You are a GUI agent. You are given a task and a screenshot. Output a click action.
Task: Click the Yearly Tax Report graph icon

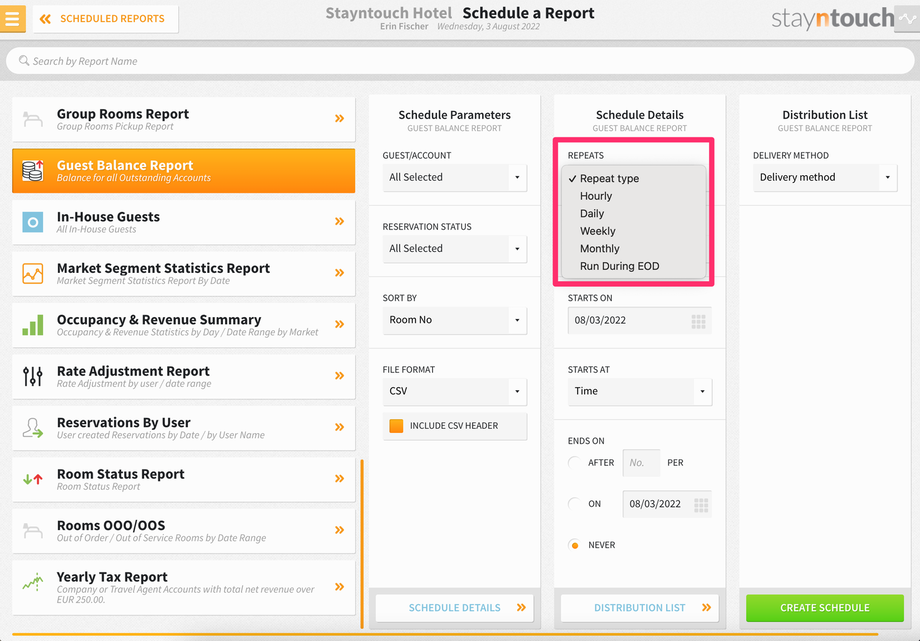[33, 582]
